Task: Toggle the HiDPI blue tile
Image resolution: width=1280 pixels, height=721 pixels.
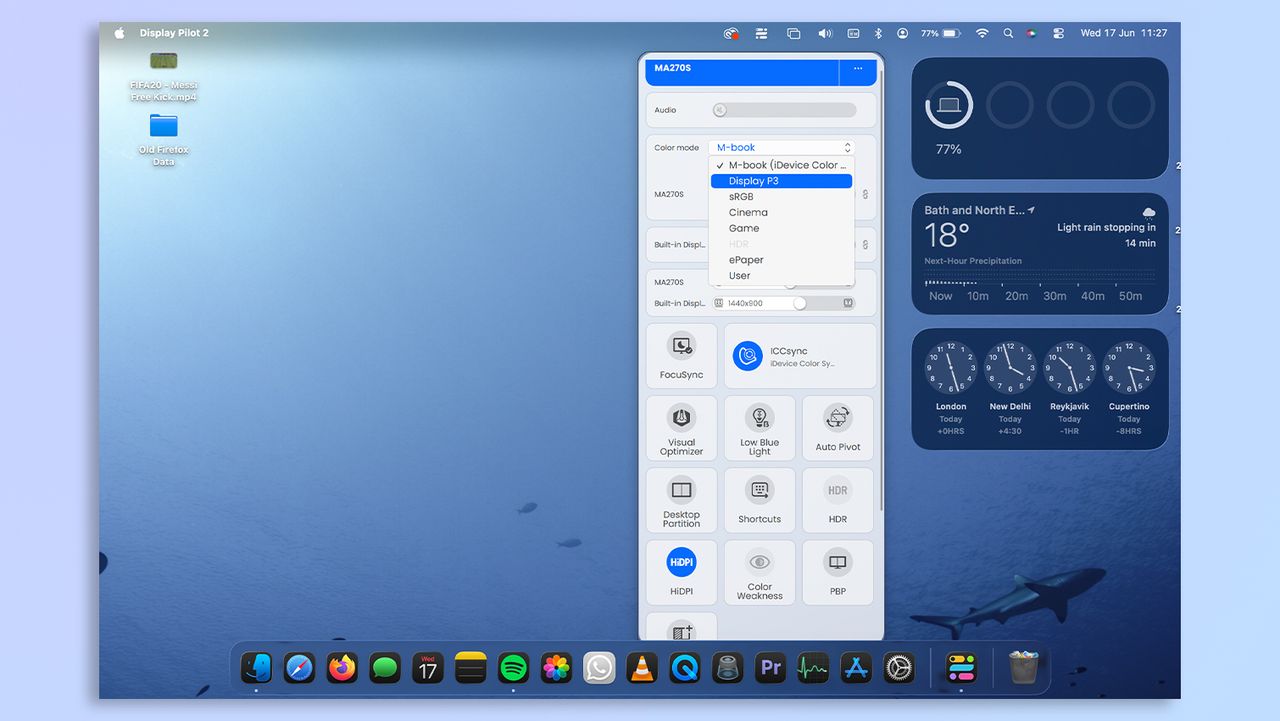Action: coord(682,573)
